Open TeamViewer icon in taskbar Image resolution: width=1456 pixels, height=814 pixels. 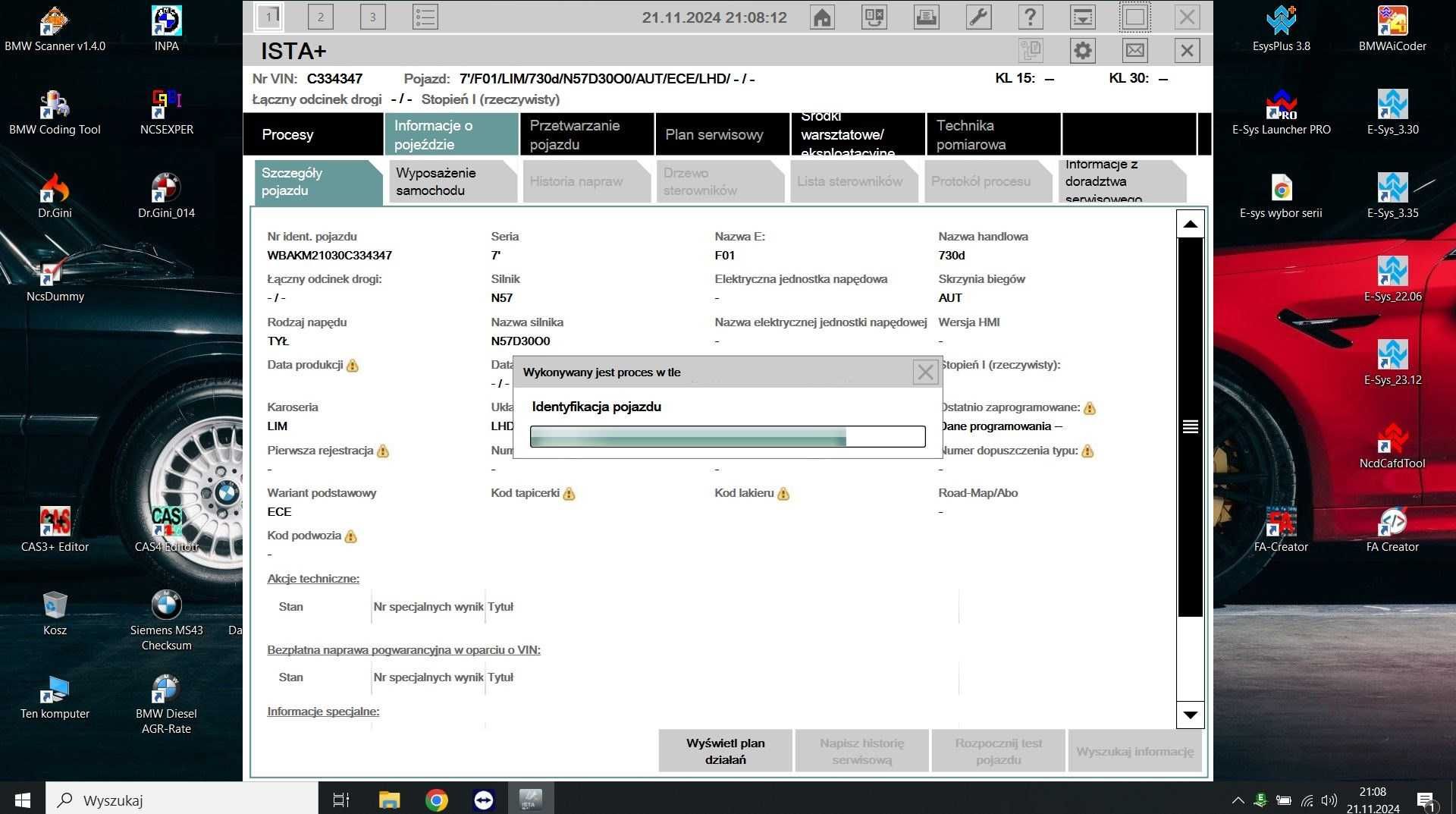coord(483,800)
